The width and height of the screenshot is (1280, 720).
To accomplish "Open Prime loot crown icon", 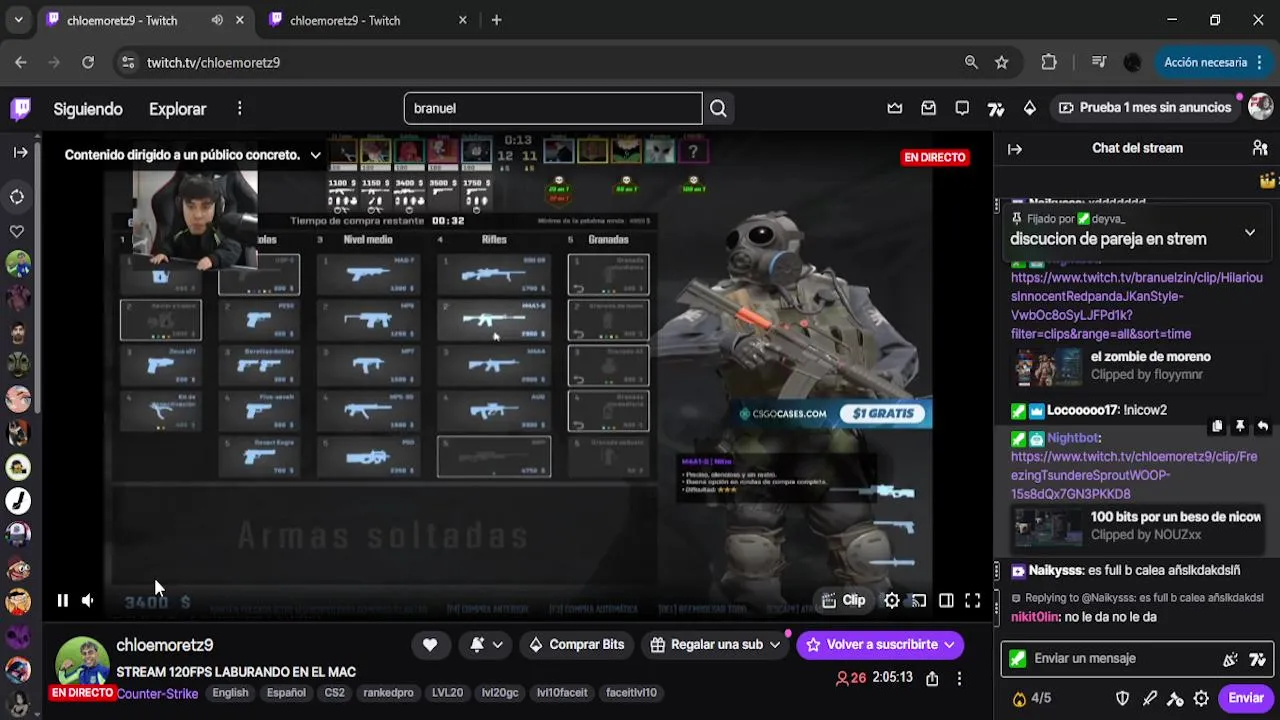I will [895, 108].
